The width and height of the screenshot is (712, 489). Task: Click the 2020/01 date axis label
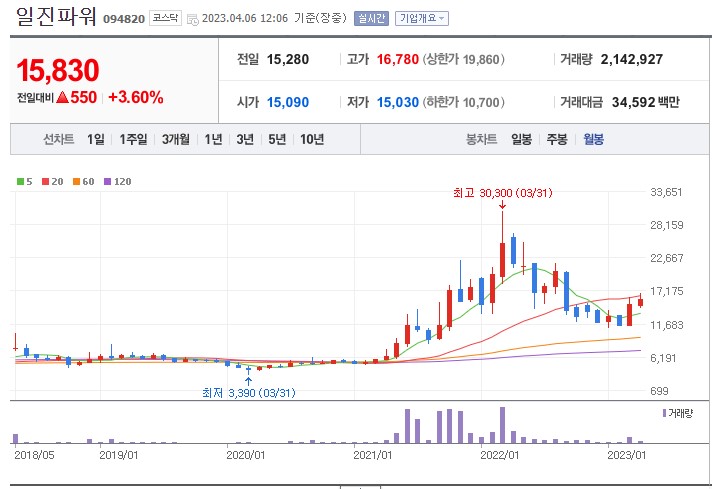(x=246, y=455)
